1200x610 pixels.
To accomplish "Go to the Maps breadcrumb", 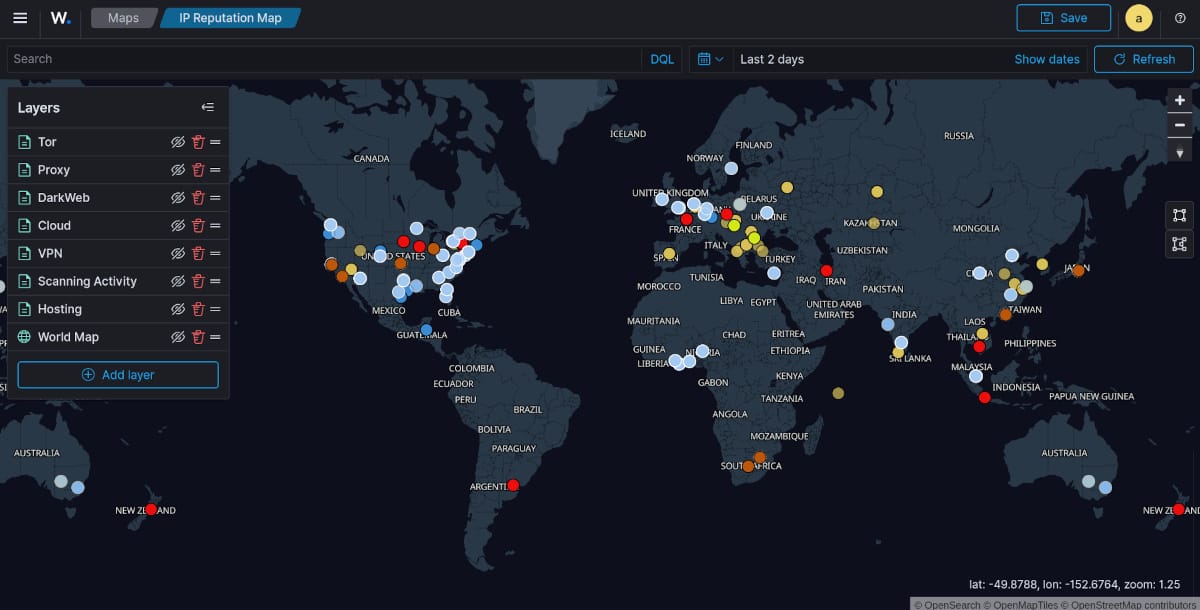I will [123, 18].
